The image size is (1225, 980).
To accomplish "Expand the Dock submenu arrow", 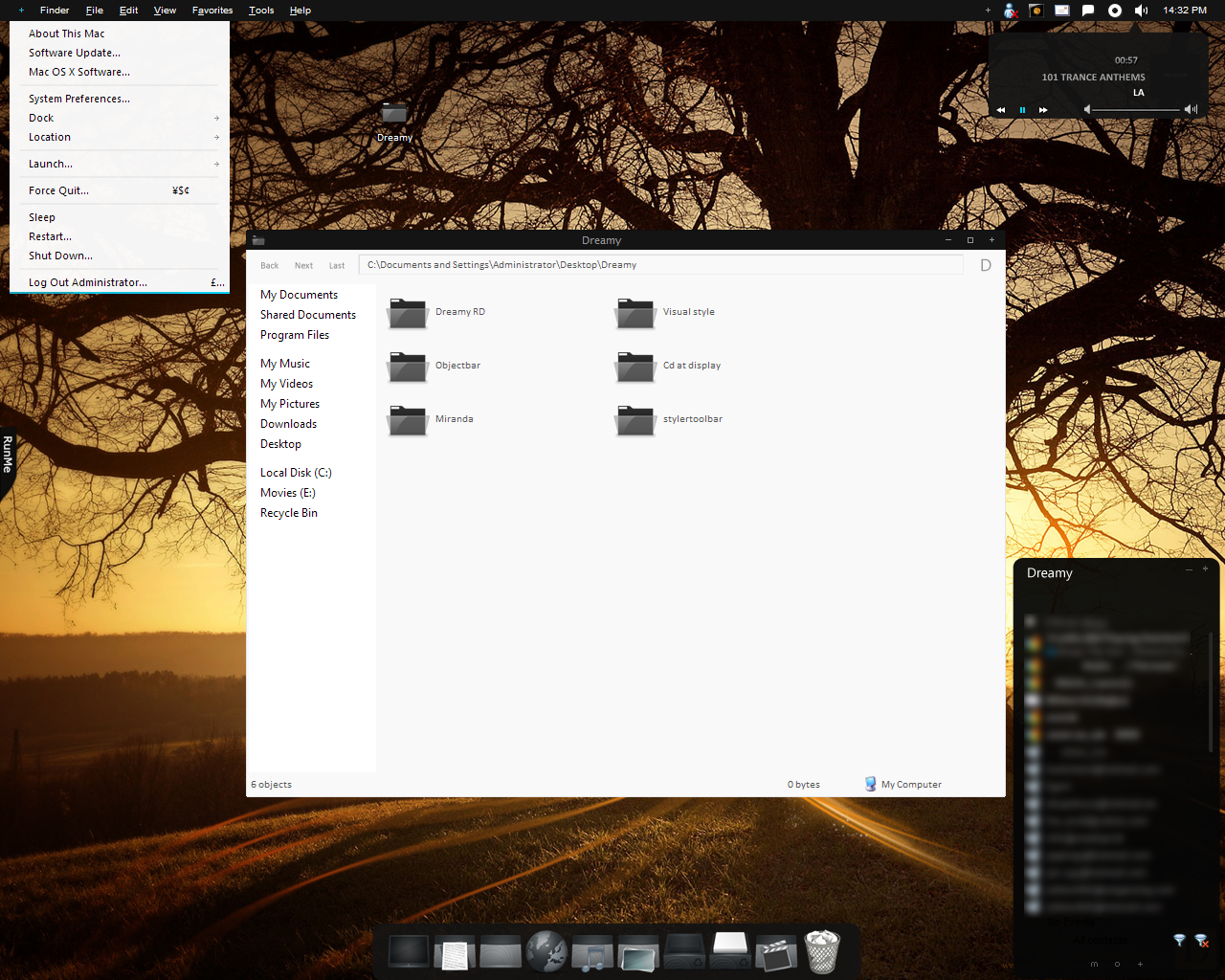I will (x=216, y=119).
